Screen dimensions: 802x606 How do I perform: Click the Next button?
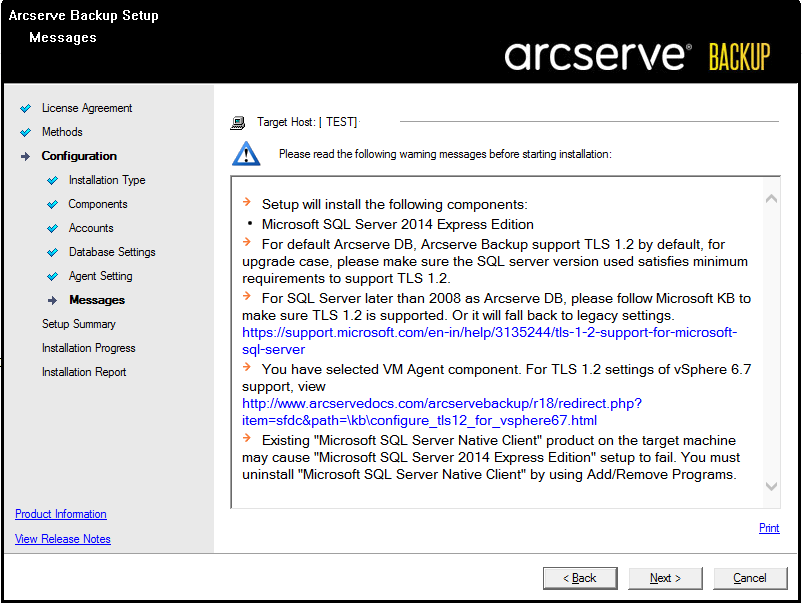pyautogui.click(x=665, y=578)
